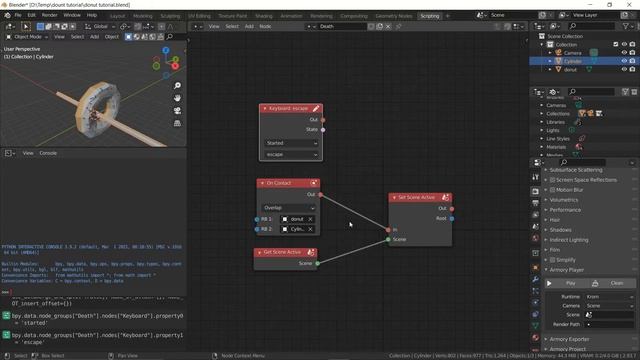Unlink the Death node tree X icon
The height and width of the screenshot is (360, 640).
pyautogui.click(x=388, y=27)
